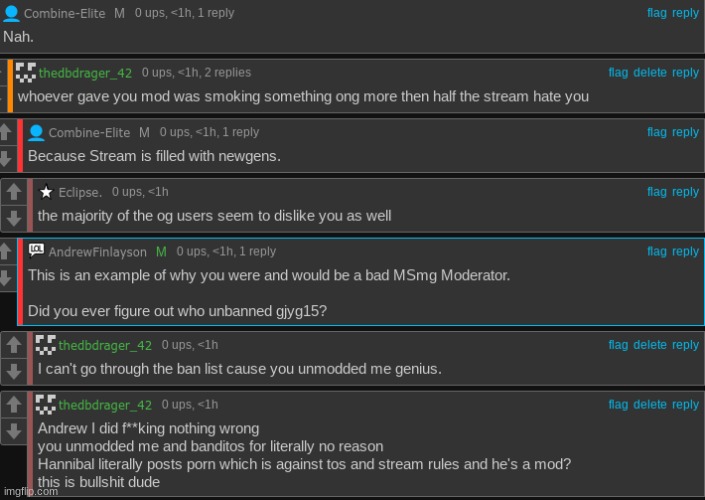Viewport: 705px width, 500px height.
Task: Open the Eclipse. username link
Action: point(80,192)
